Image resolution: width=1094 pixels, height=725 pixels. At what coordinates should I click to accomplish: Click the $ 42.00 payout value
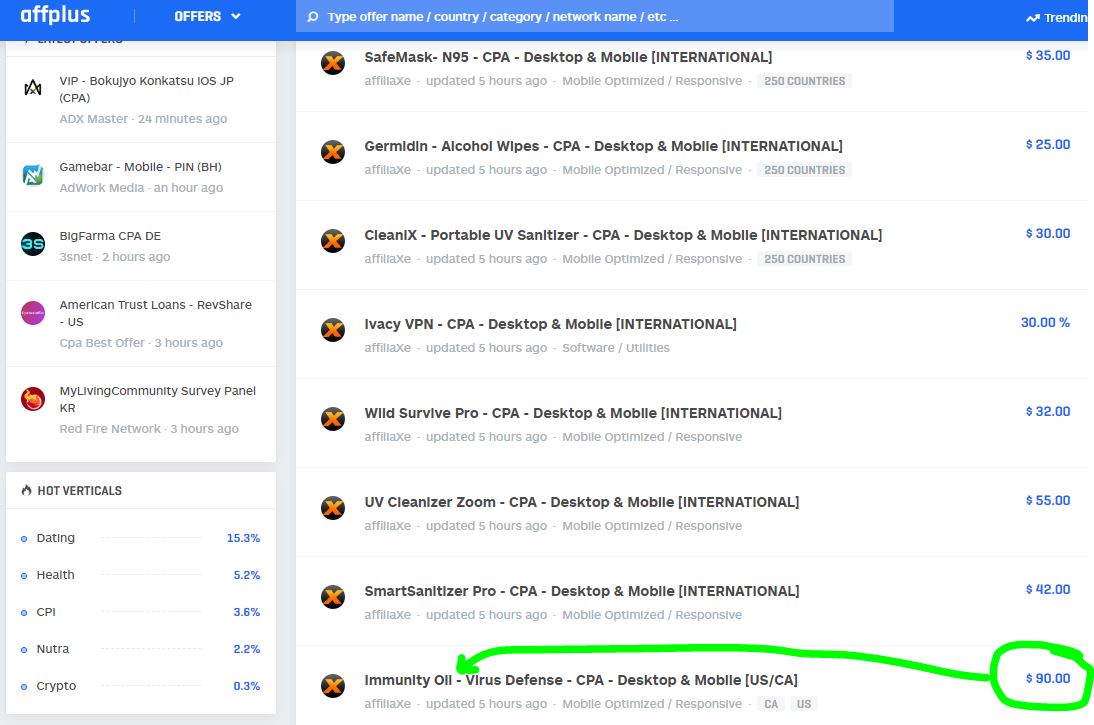(1047, 589)
